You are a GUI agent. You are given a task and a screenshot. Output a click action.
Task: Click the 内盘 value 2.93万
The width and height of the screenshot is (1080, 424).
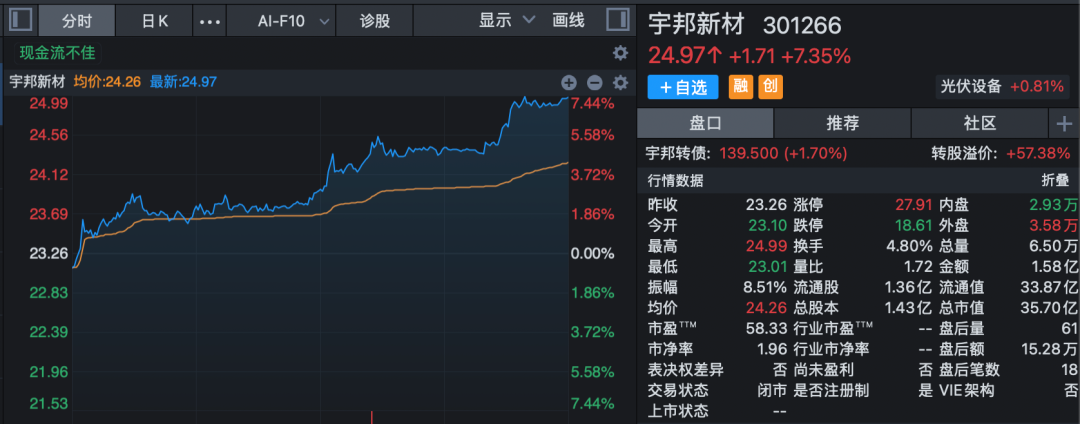pos(1054,204)
